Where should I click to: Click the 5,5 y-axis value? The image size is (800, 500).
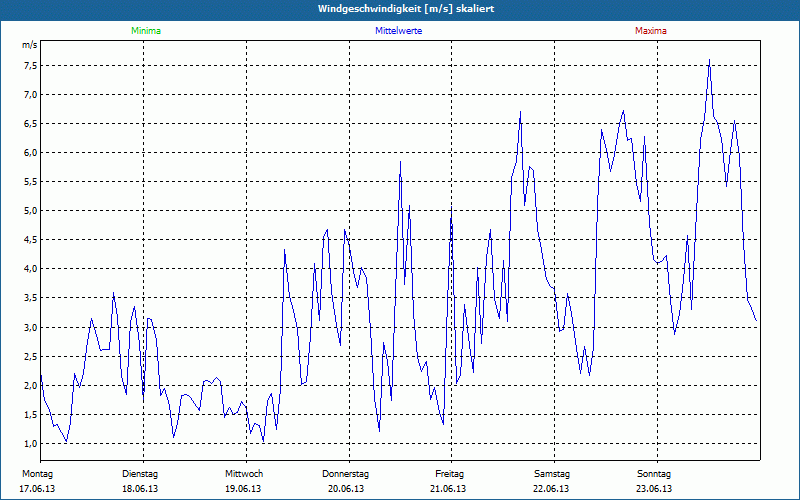point(30,182)
